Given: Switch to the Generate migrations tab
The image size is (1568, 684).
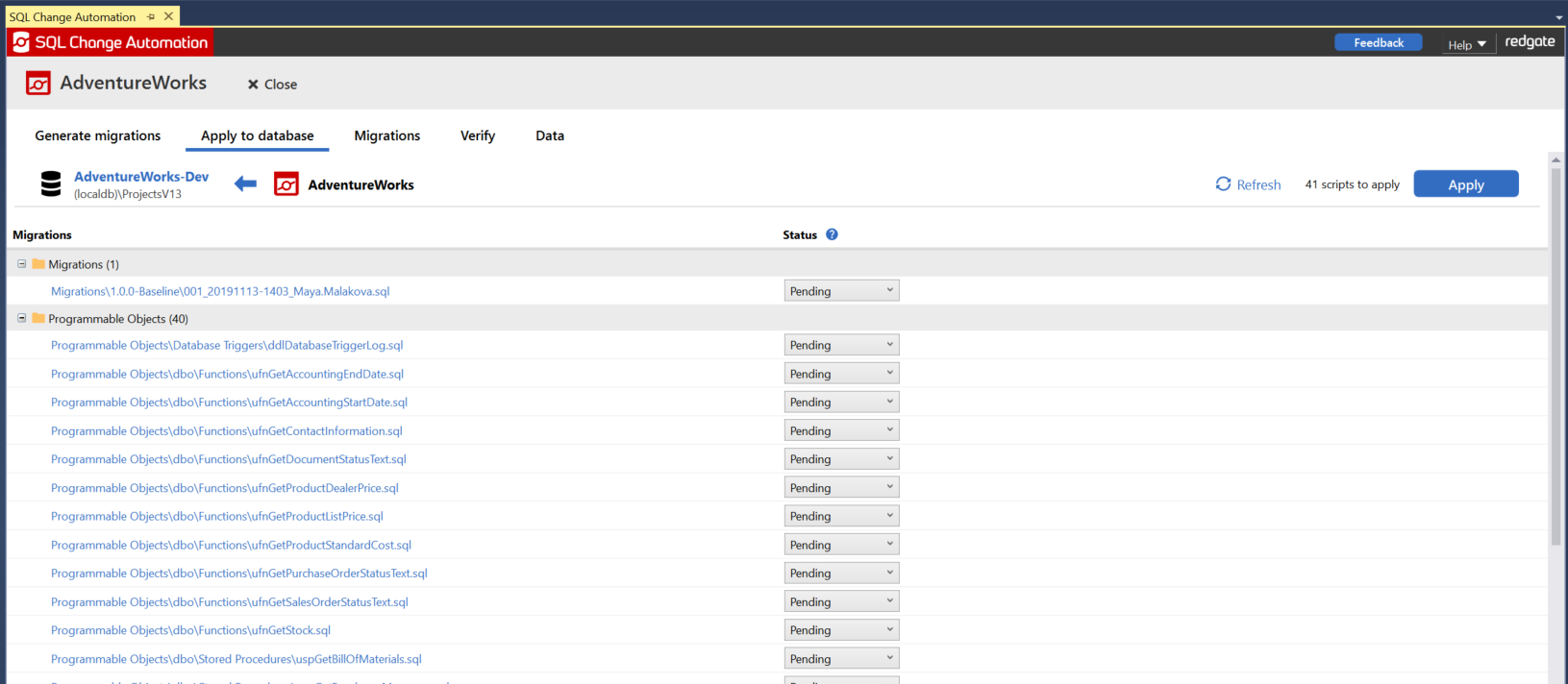Looking at the screenshot, I should pos(98,135).
